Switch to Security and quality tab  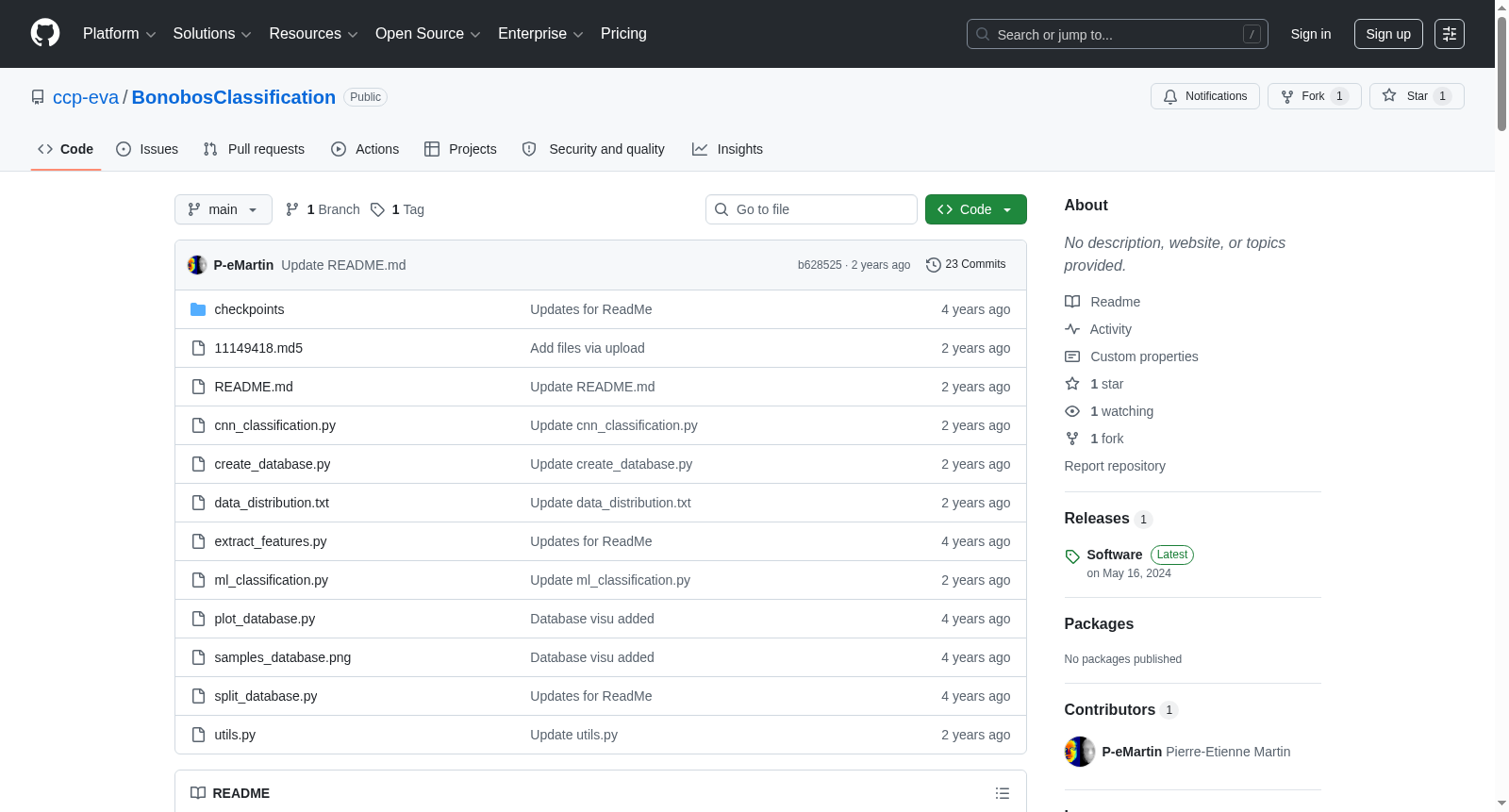click(593, 149)
